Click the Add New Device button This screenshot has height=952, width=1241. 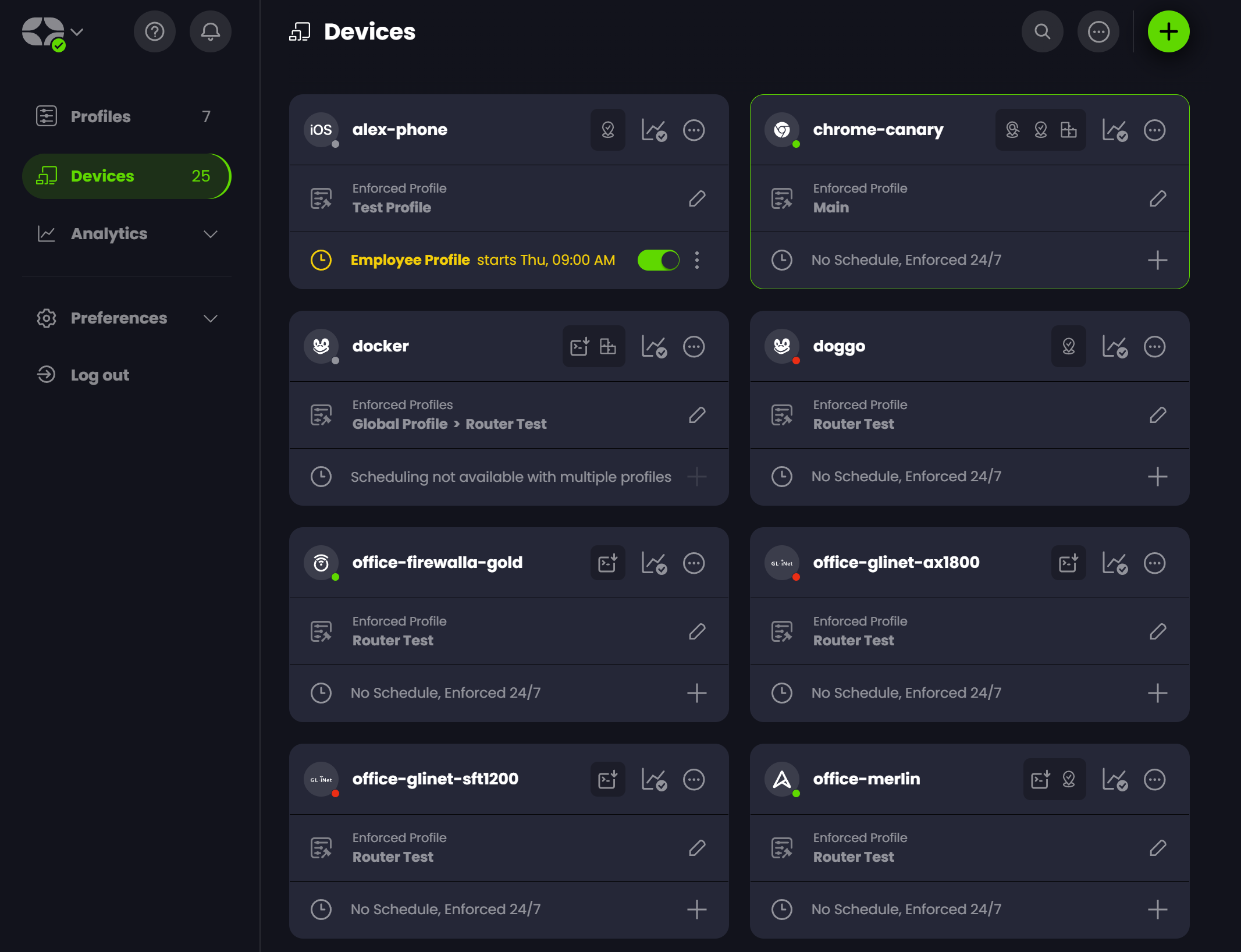pos(1168,31)
